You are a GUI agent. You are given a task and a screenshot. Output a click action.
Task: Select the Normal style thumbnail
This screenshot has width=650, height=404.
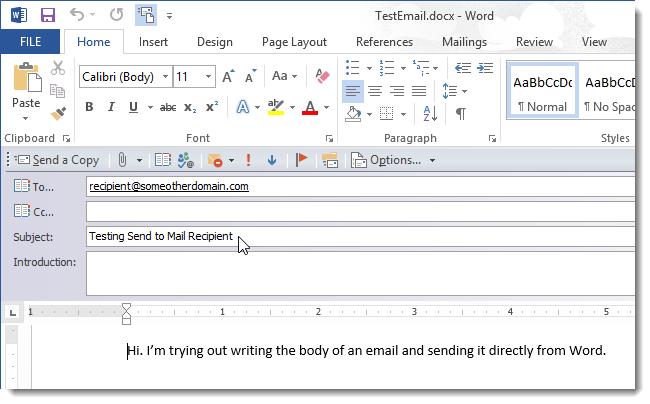pos(542,91)
